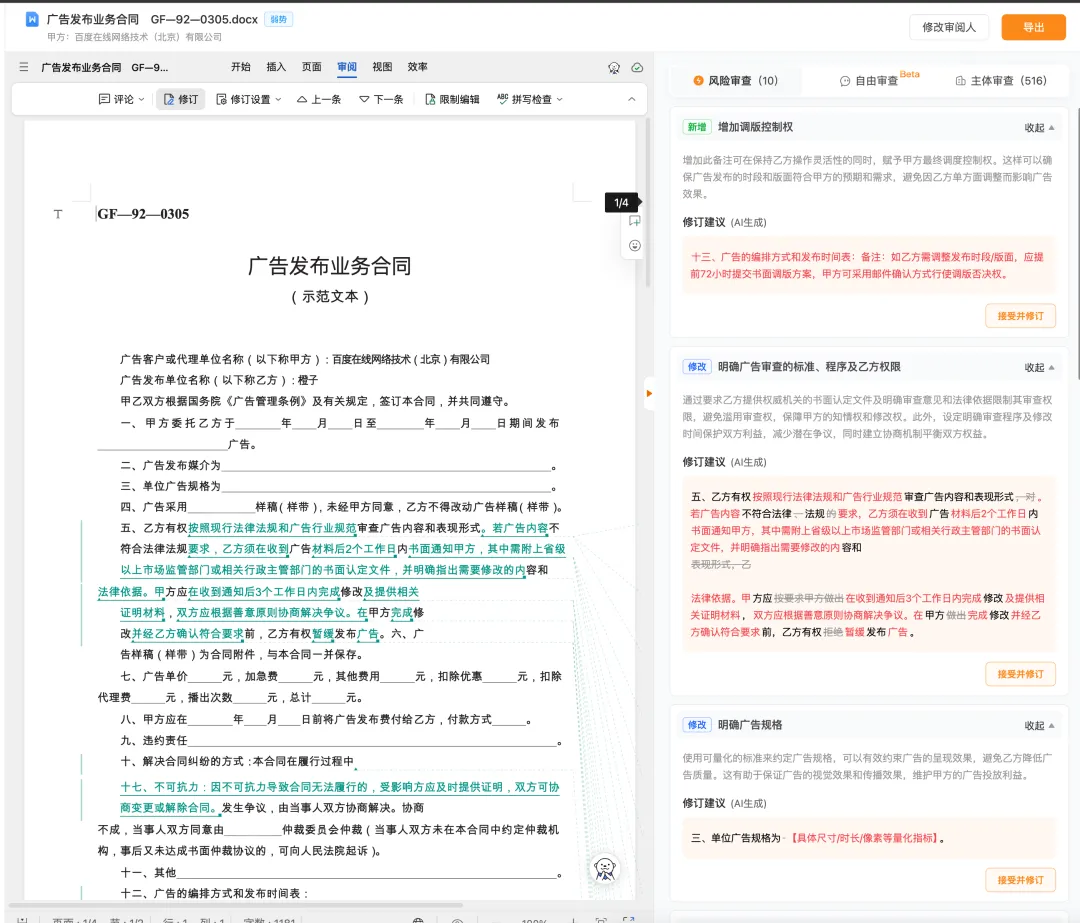Click the filename GF—92—0305.docx in header

(x=204, y=19)
